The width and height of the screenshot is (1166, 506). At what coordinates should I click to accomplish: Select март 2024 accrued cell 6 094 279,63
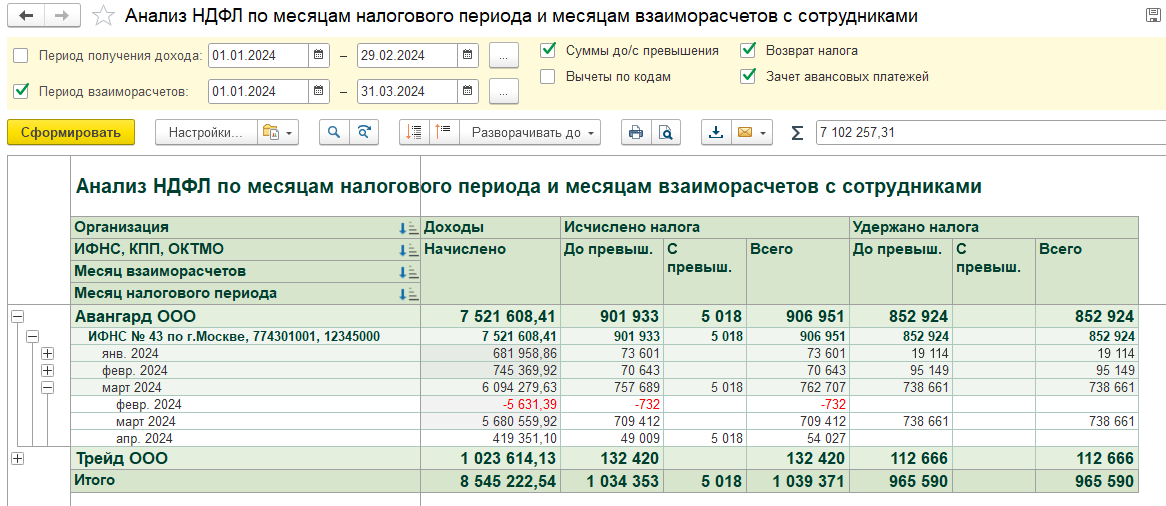click(489, 387)
